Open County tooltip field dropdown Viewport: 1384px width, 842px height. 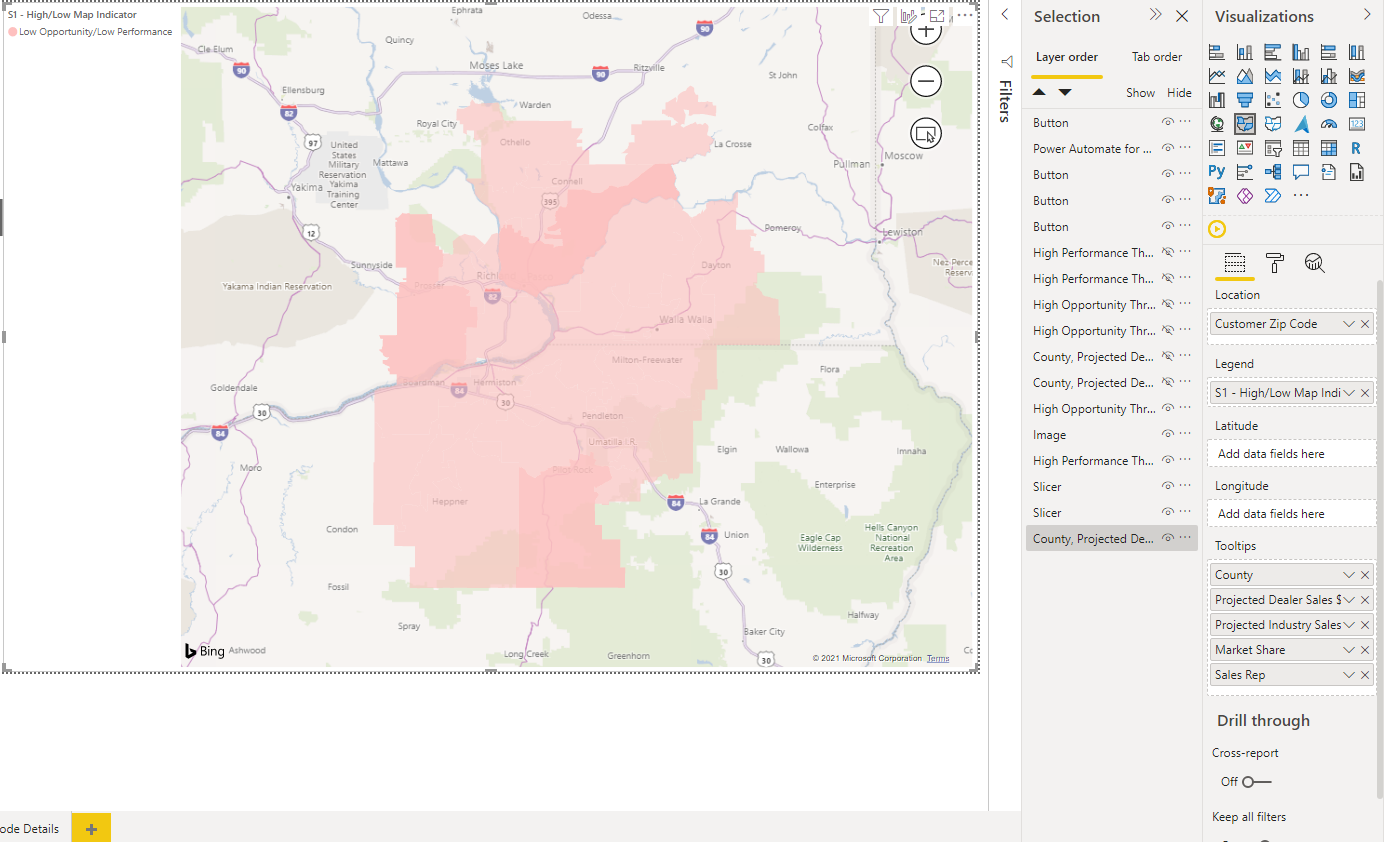(x=1349, y=575)
